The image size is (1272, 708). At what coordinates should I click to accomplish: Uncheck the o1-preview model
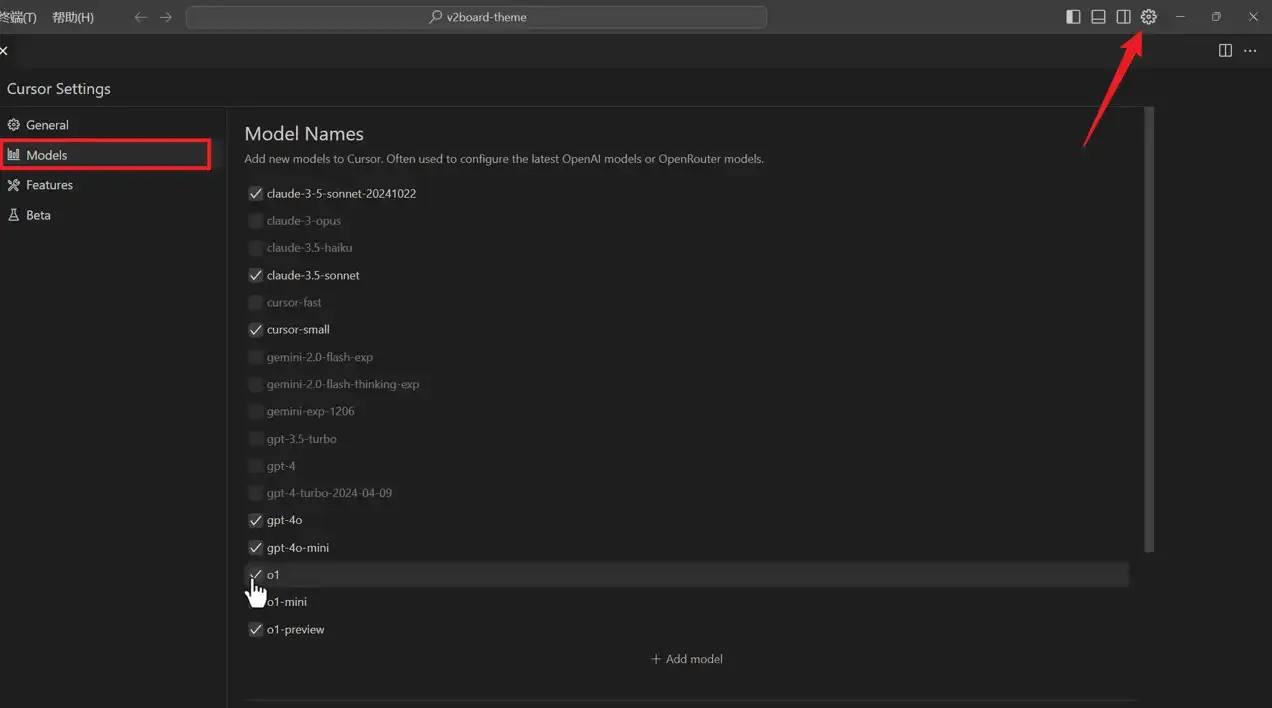255,629
